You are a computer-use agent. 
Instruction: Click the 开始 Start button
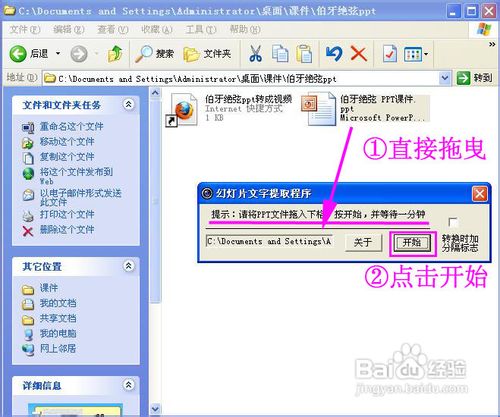[412, 243]
